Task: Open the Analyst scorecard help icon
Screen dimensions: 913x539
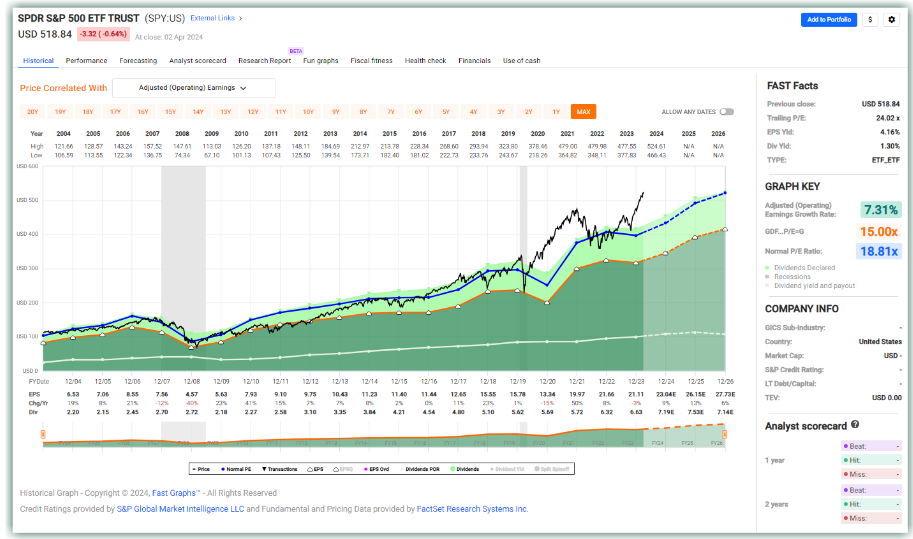Action: [x=855, y=424]
